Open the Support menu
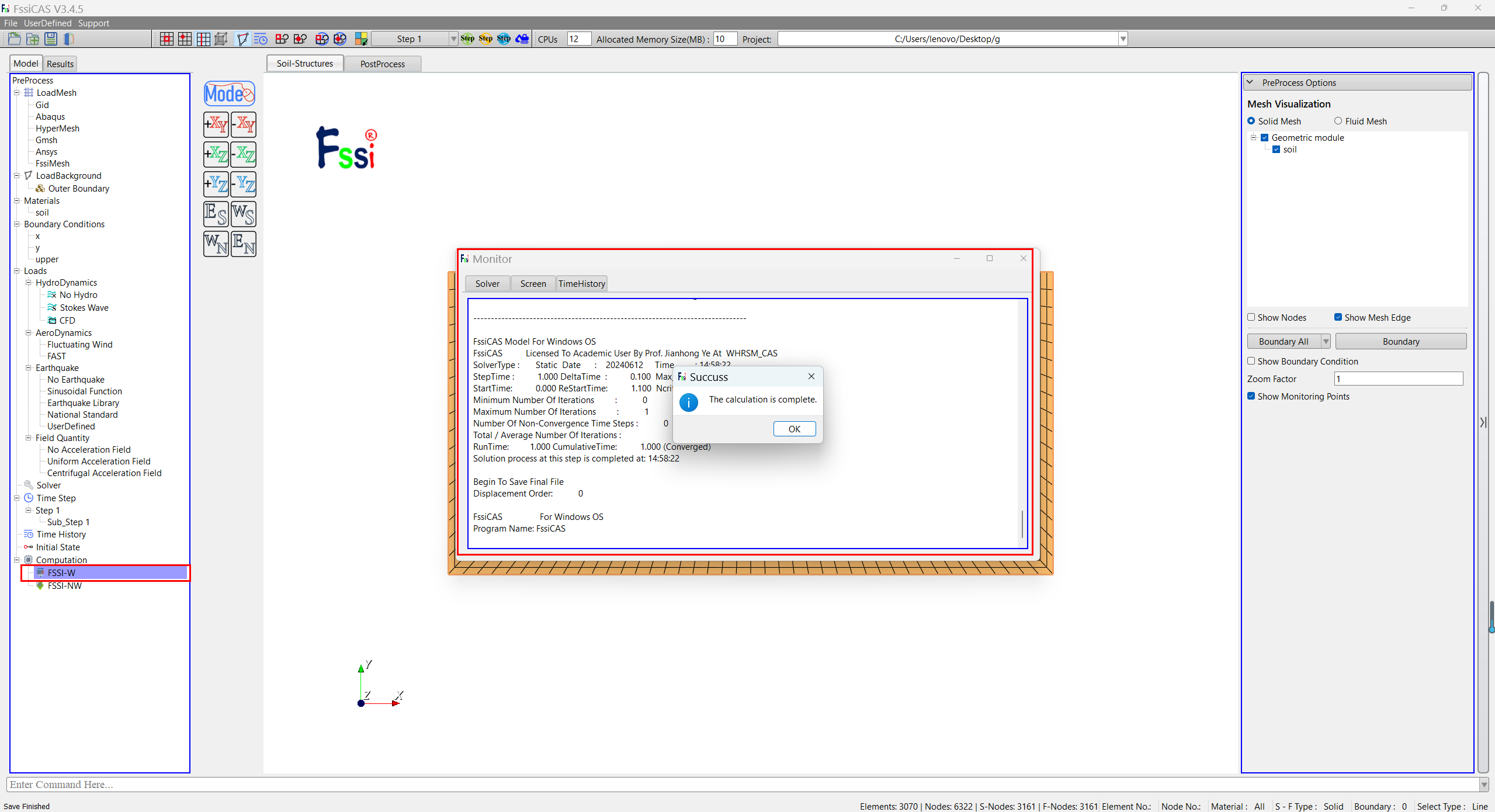 coord(93,23)
